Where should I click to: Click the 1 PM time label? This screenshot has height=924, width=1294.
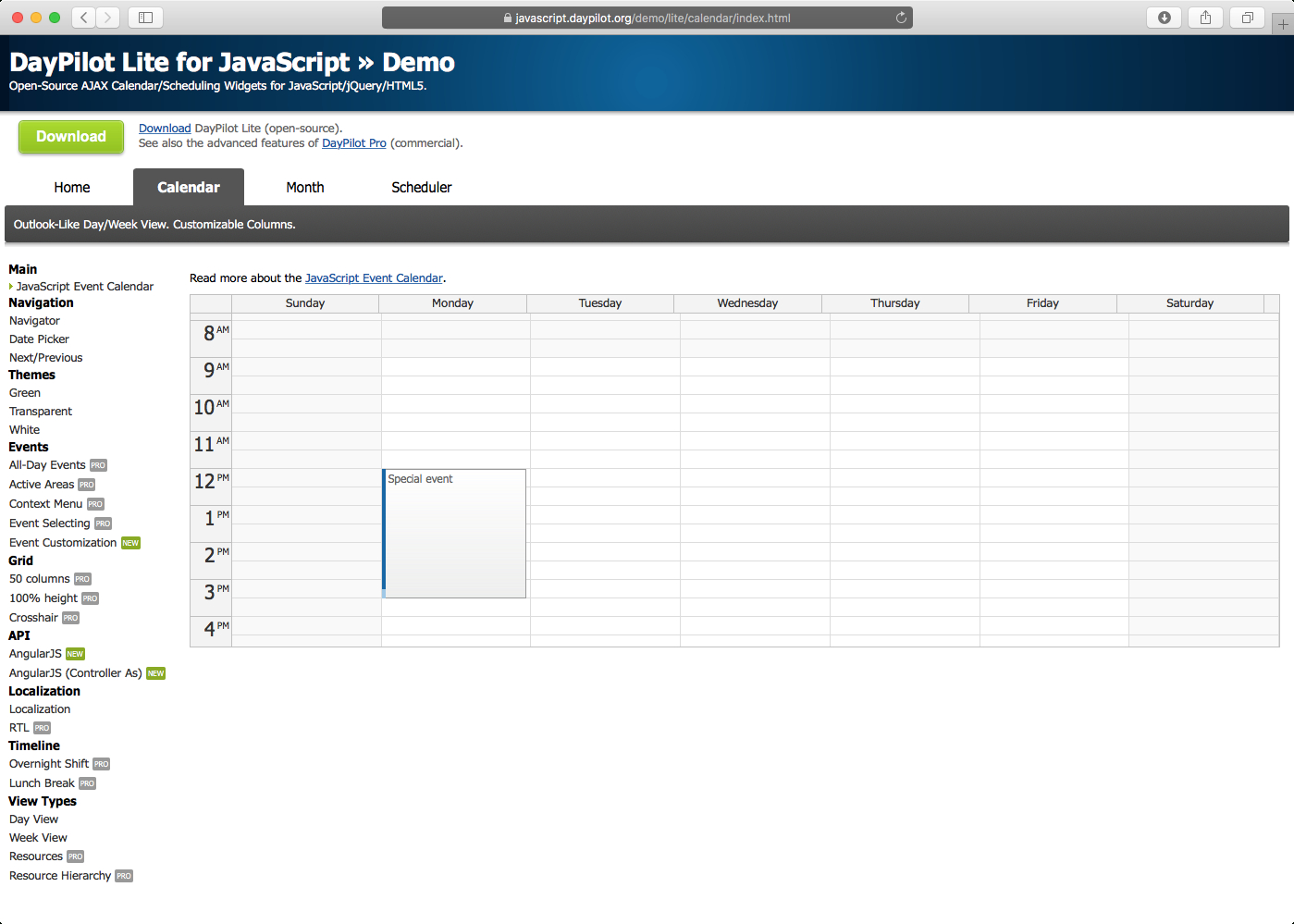(x=211, y=524)
